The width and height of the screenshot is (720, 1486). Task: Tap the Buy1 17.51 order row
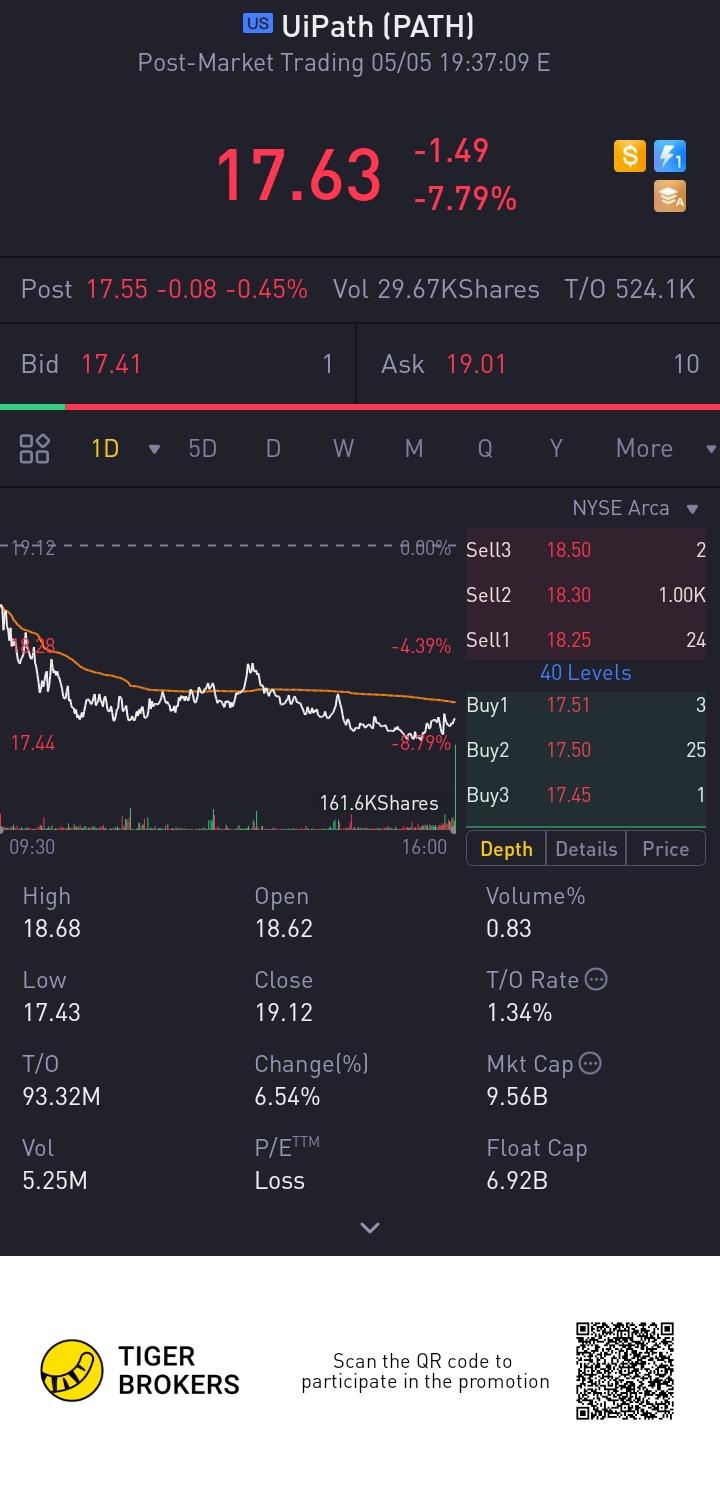point(586,705)
